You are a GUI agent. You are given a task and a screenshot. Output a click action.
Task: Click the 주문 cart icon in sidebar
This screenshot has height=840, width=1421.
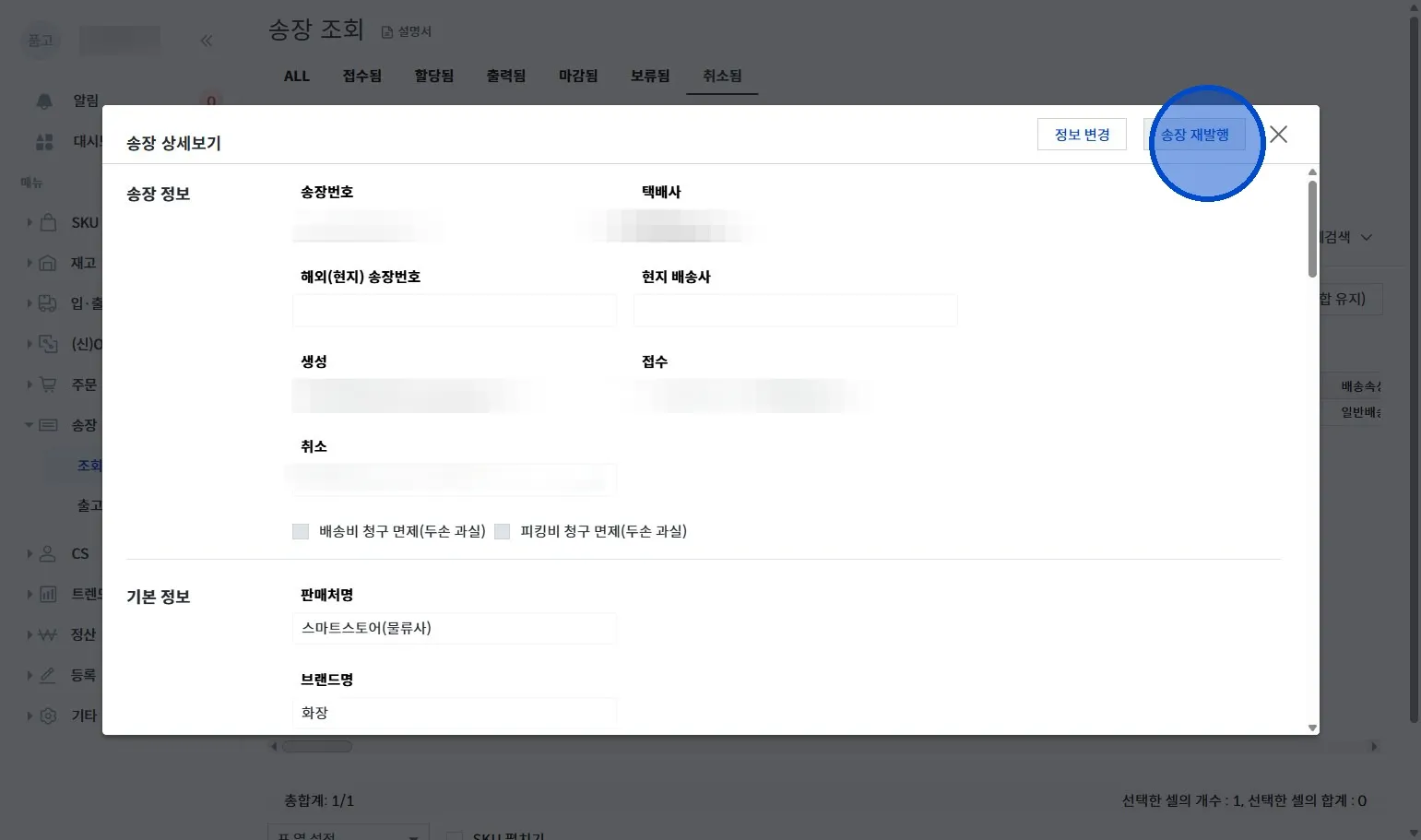(48, 385)
